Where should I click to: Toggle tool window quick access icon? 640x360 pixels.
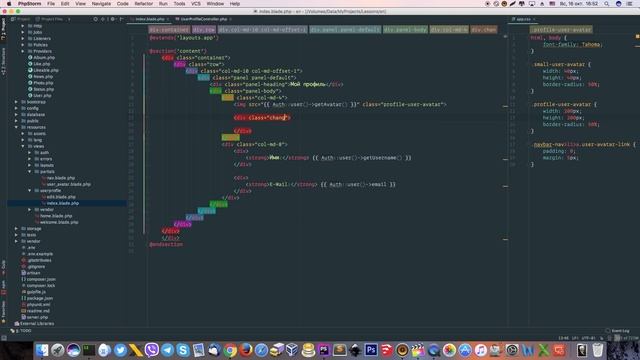tap(4, 338)
